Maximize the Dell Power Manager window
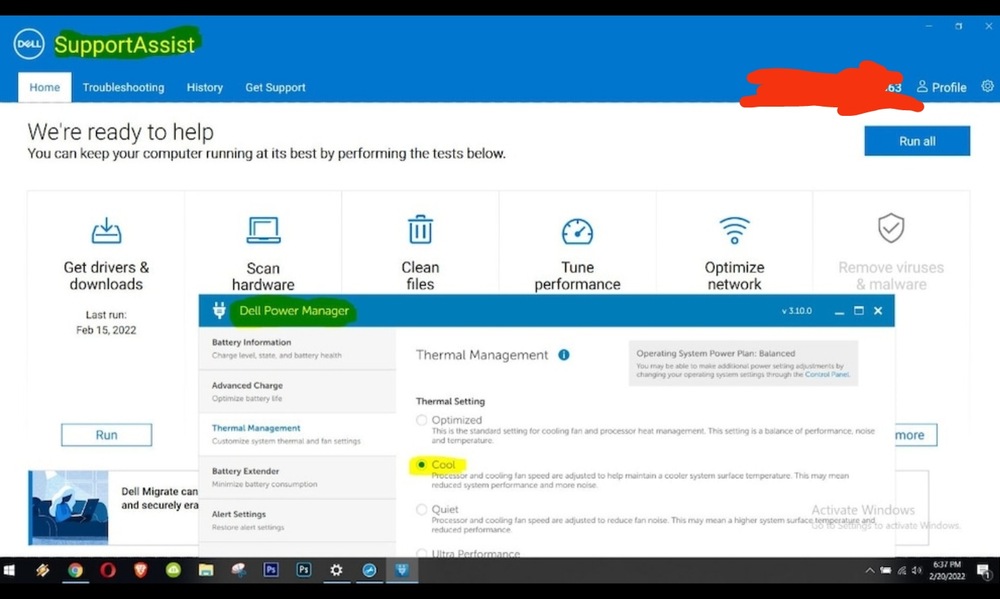 859,311
